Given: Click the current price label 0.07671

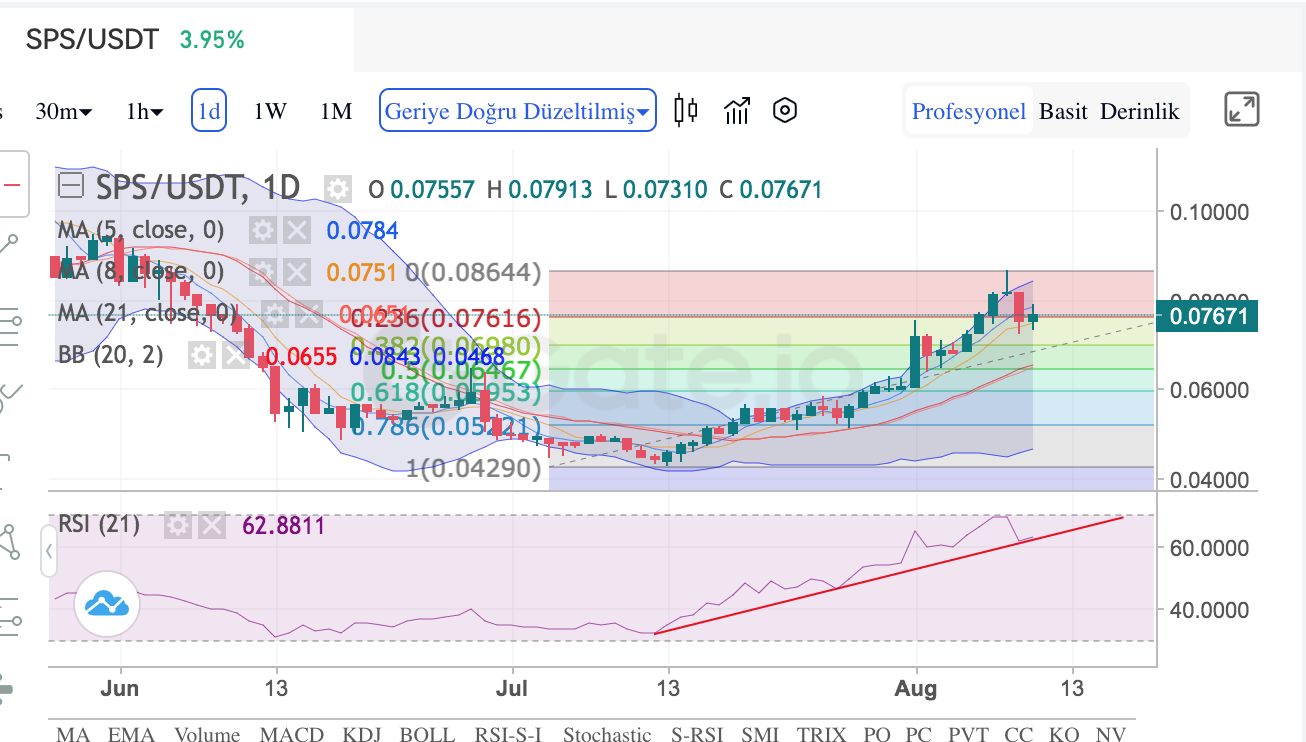Looking at the screenshot, I should tap(1207, 317).
